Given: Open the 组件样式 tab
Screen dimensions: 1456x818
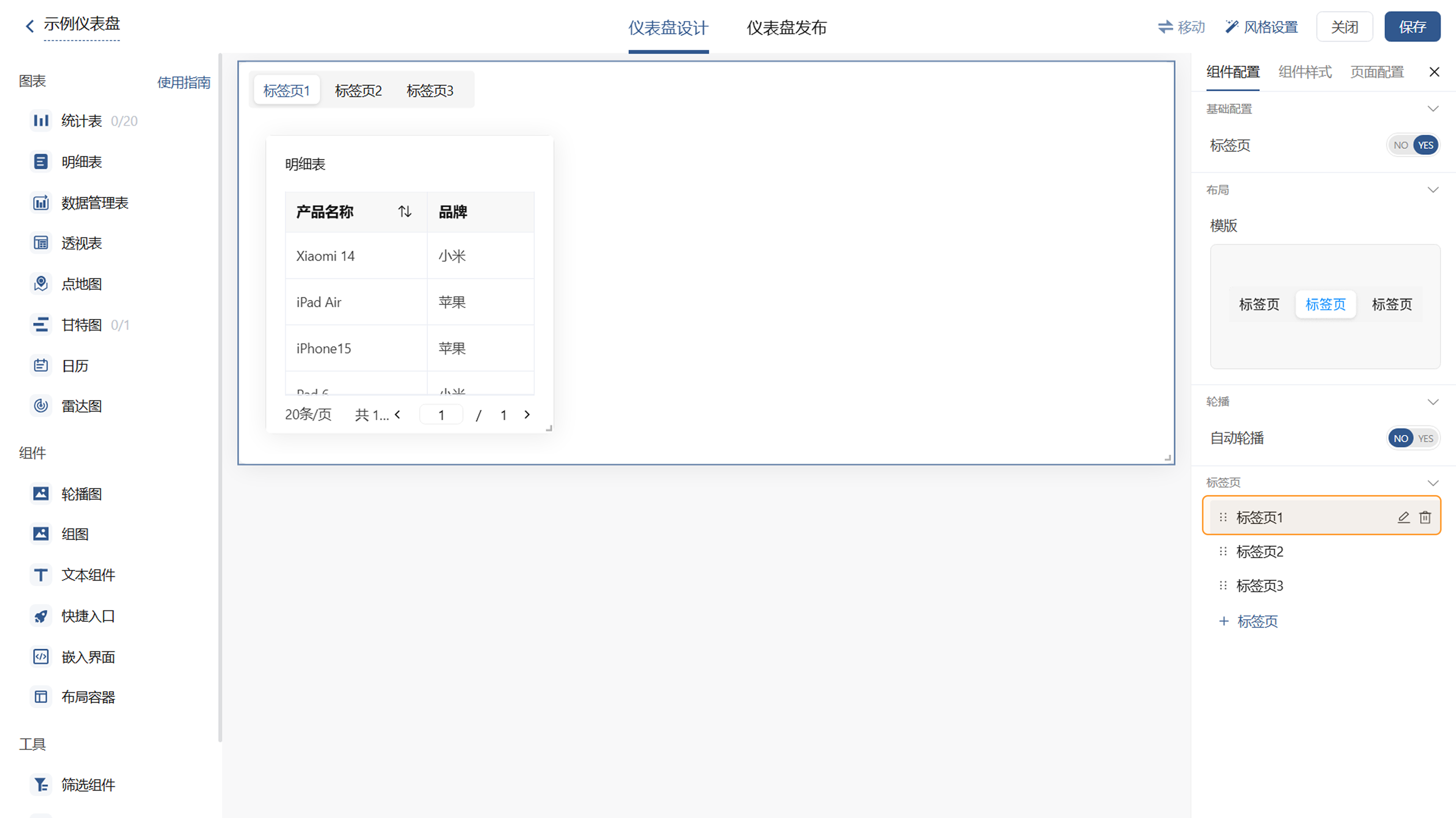Looking at the screenshot, I should pos(1304,72).
